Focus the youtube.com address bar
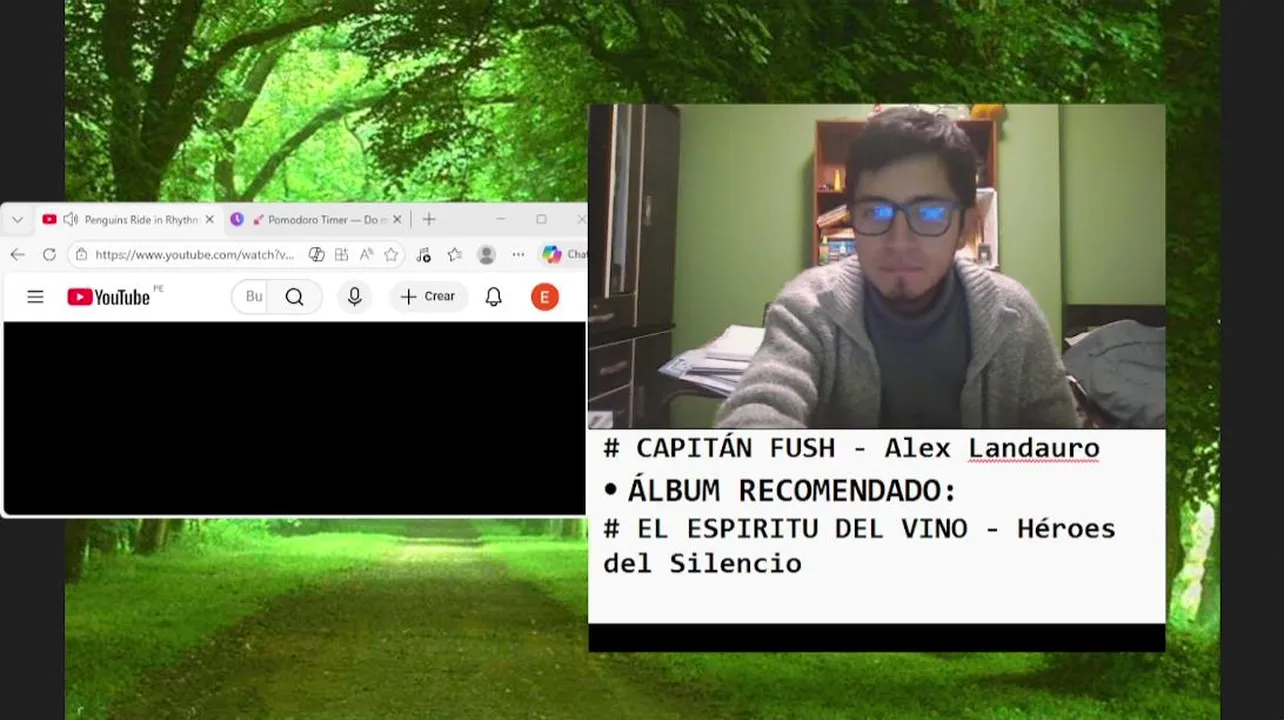 [x=194, y=255]
